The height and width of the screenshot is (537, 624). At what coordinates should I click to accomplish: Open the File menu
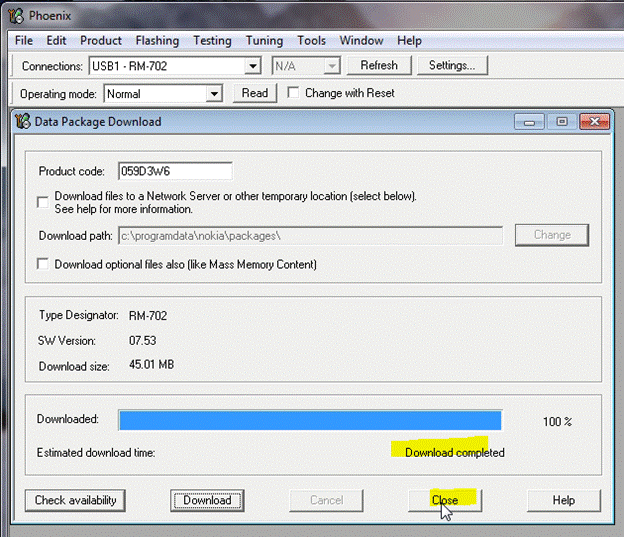24,41
